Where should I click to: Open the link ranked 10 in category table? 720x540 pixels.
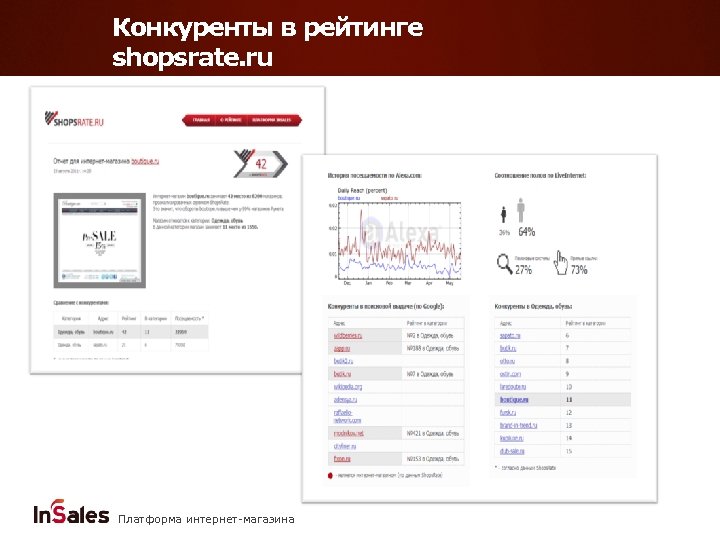[513, 387]
